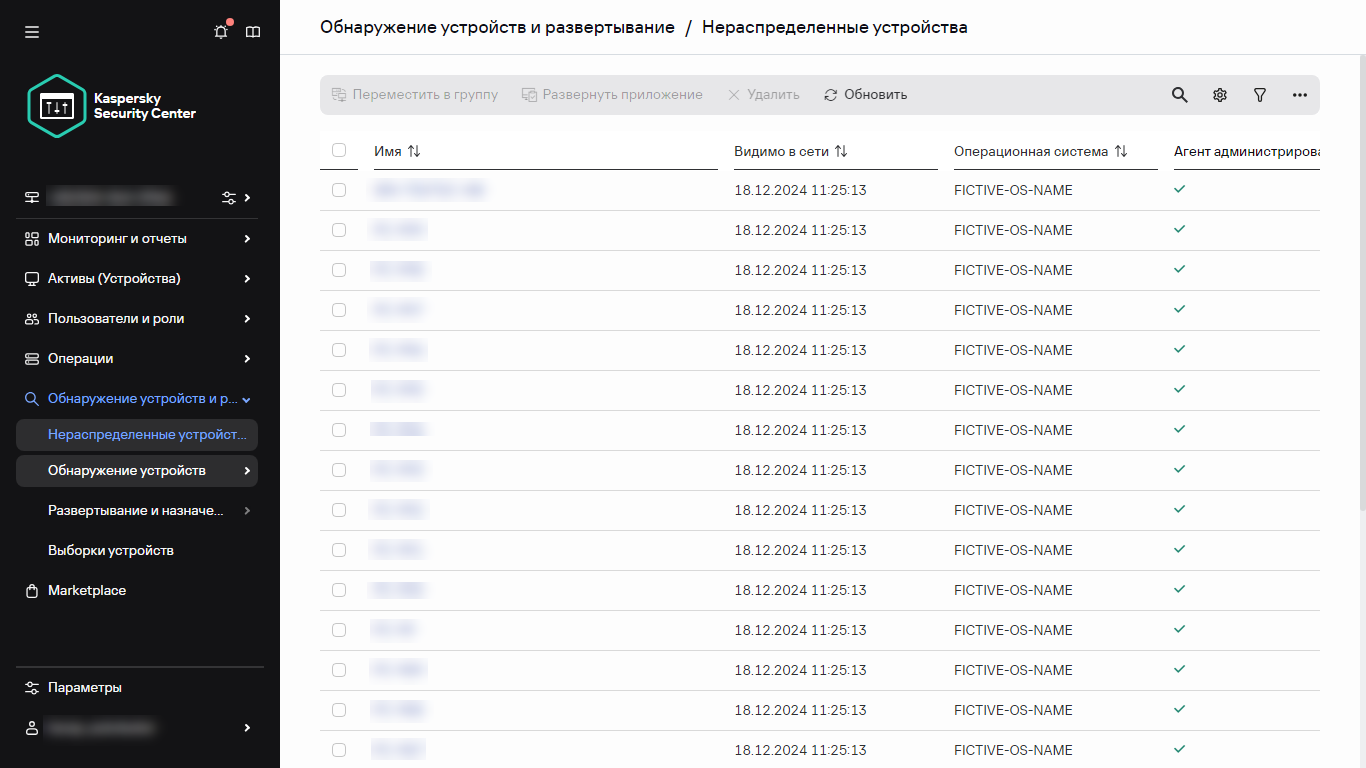
Task: Open server settings via the sliders icon
Action: (x=228, y=197)
